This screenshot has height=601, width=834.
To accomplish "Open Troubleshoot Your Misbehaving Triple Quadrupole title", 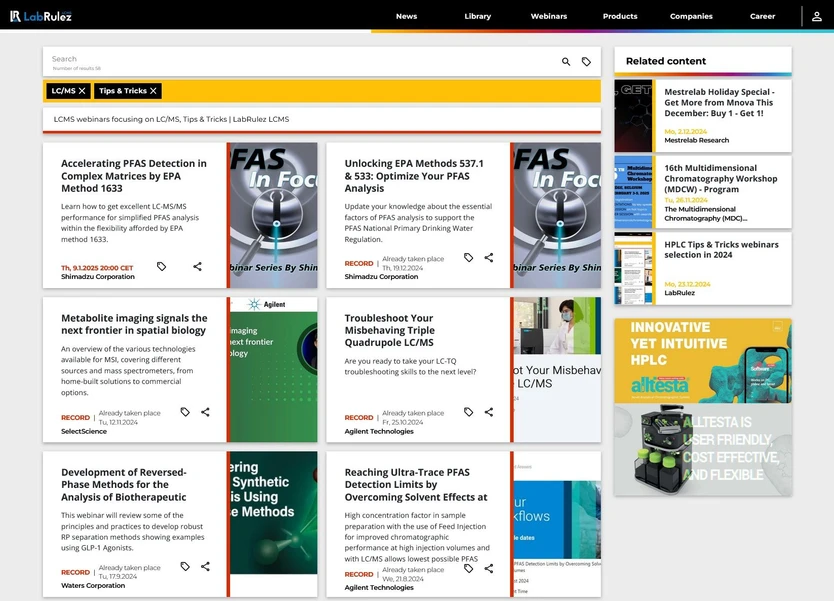I will 389,330.
